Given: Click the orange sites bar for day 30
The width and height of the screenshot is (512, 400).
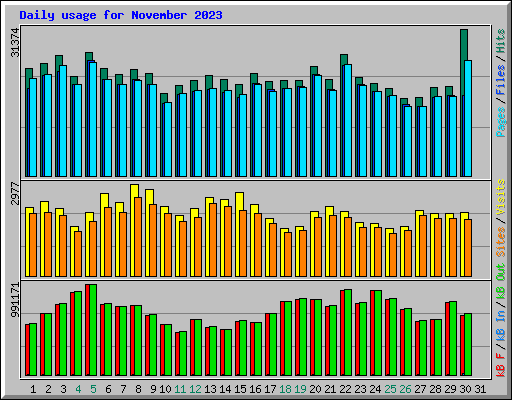Looking at the screenshot, I should (x=468, y=248).
